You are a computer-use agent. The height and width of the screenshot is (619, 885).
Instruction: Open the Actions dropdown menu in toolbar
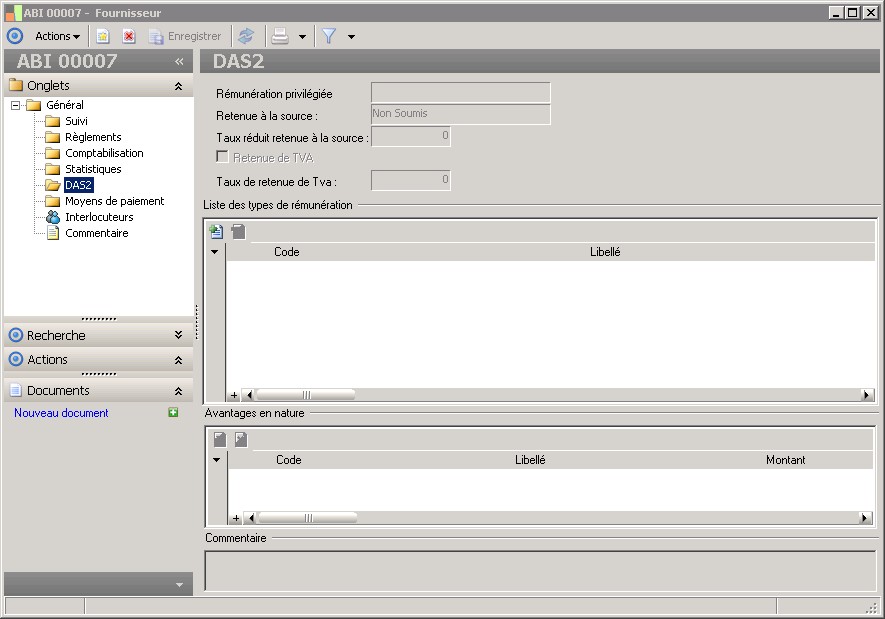58,36
